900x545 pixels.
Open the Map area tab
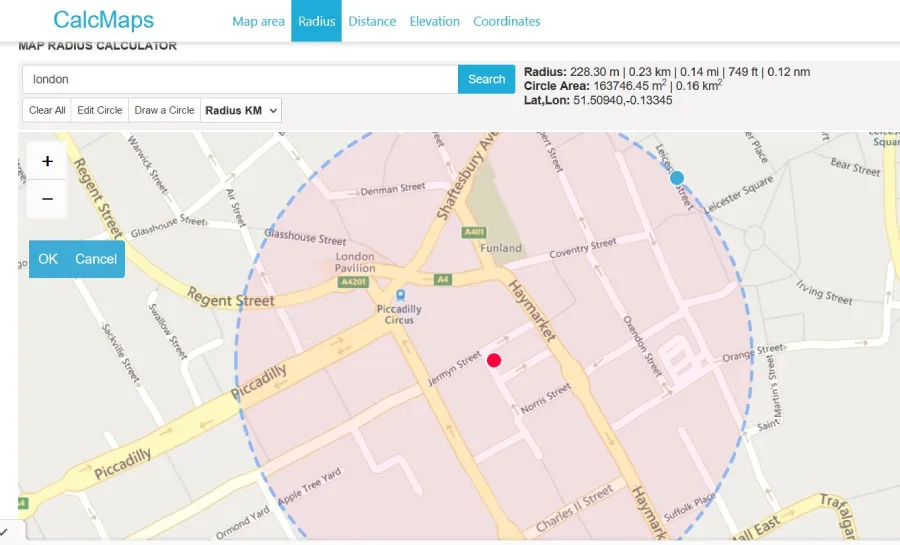[x=258, y=21]
